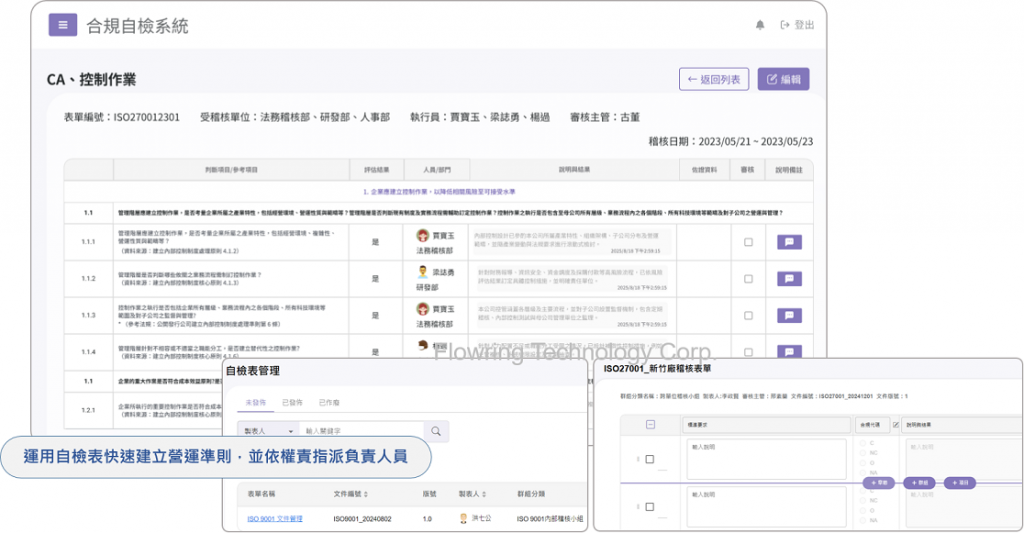Switch to the 已發佈 tab
Image resolution: width=1024 pixels, height=533 pixels.
coord(294,402)
